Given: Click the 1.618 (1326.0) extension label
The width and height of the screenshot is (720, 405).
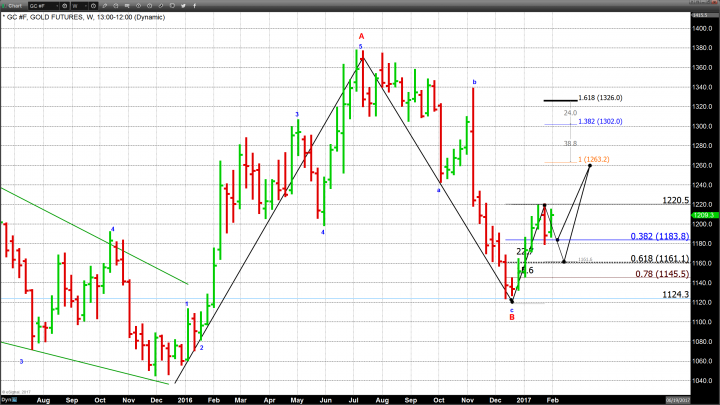Looking at the screenshot, I should click(x=600, y=99).
